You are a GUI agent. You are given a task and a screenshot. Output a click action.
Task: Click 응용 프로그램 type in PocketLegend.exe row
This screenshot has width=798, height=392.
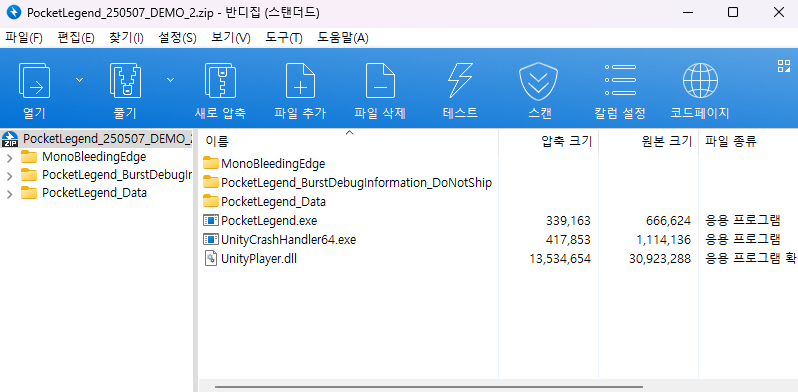point(743,221)
